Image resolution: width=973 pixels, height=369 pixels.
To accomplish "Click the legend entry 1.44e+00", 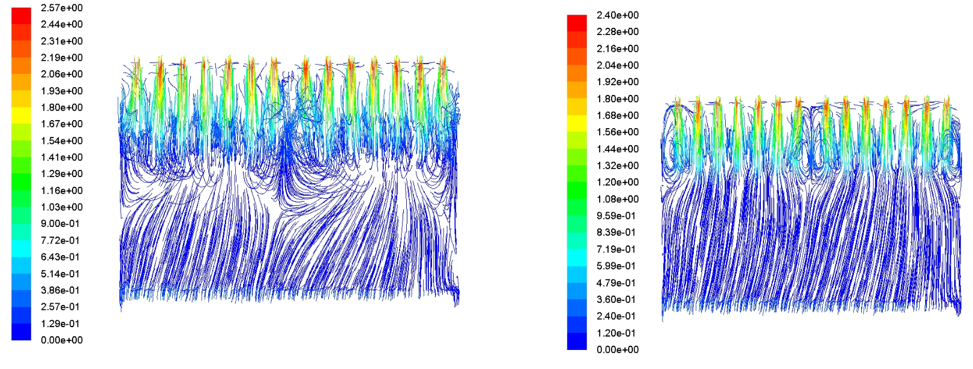I will [x=617, y=149].
